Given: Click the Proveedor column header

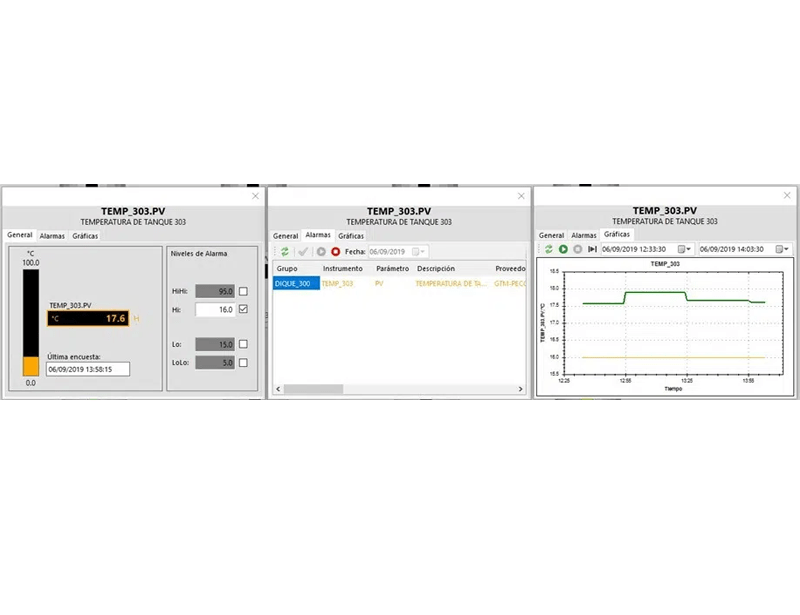Looking at the screenshot, I should point(510,268).
